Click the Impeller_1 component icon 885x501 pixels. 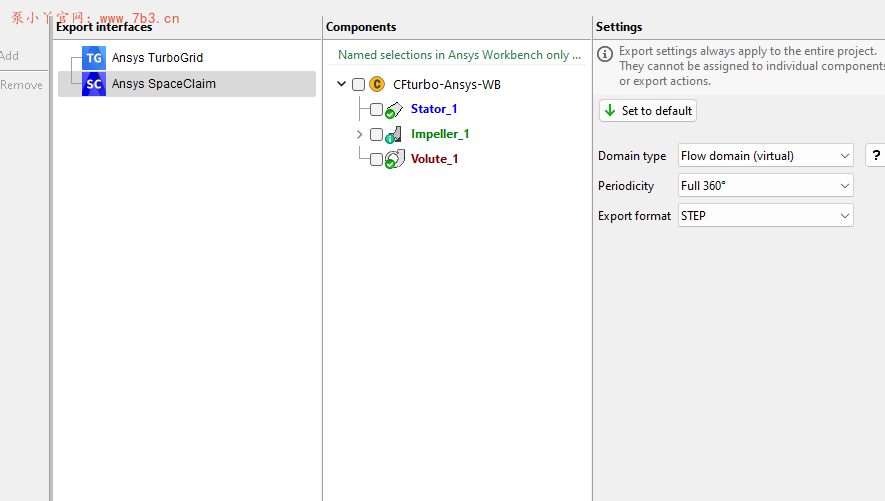click(394, 134)
